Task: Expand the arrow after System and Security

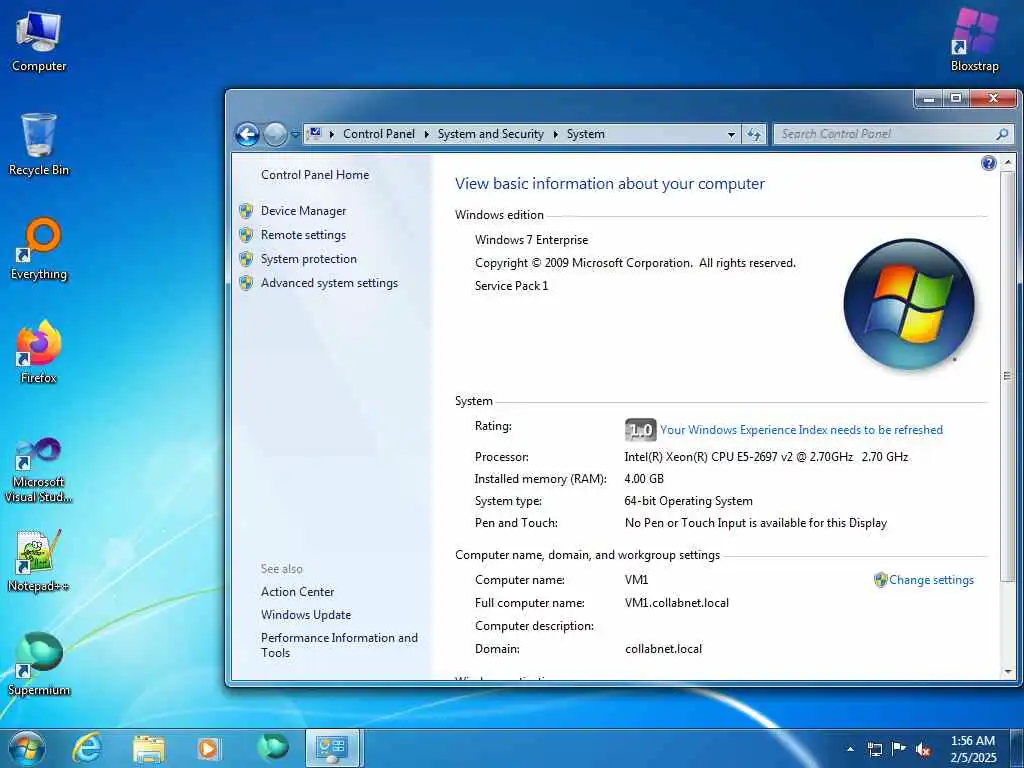Action: 556,134
